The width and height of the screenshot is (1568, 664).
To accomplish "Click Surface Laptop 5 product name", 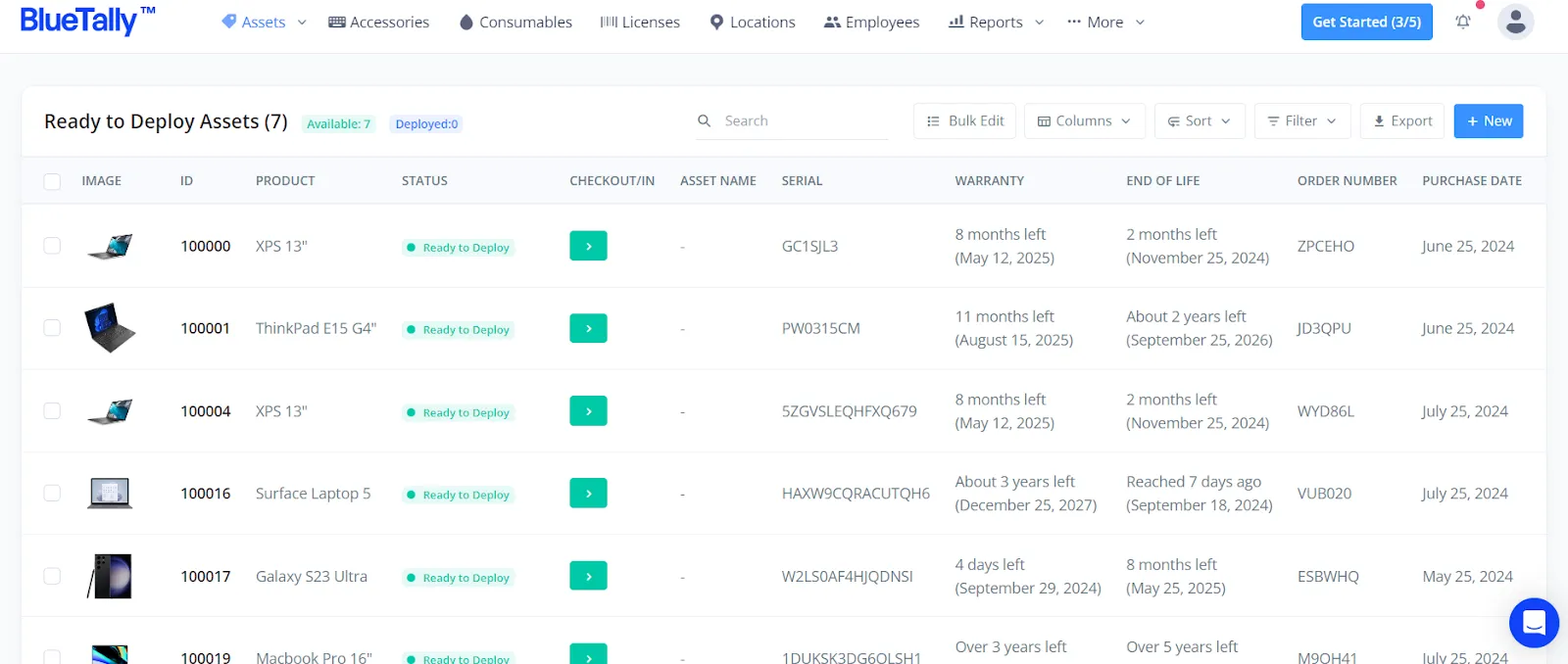I will point(314,494).
